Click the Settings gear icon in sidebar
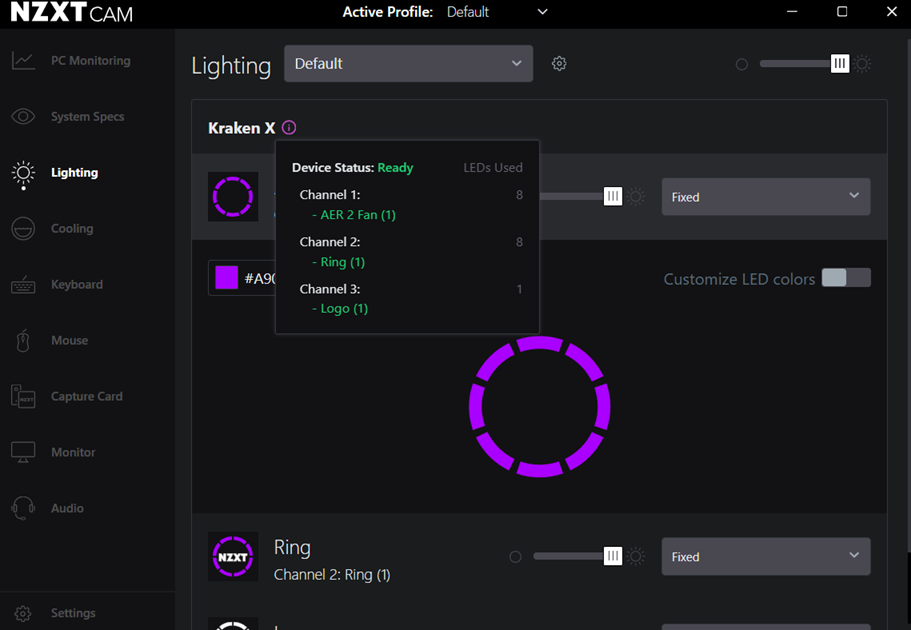This screenshot has height=630, width=911. pos(23,613)
